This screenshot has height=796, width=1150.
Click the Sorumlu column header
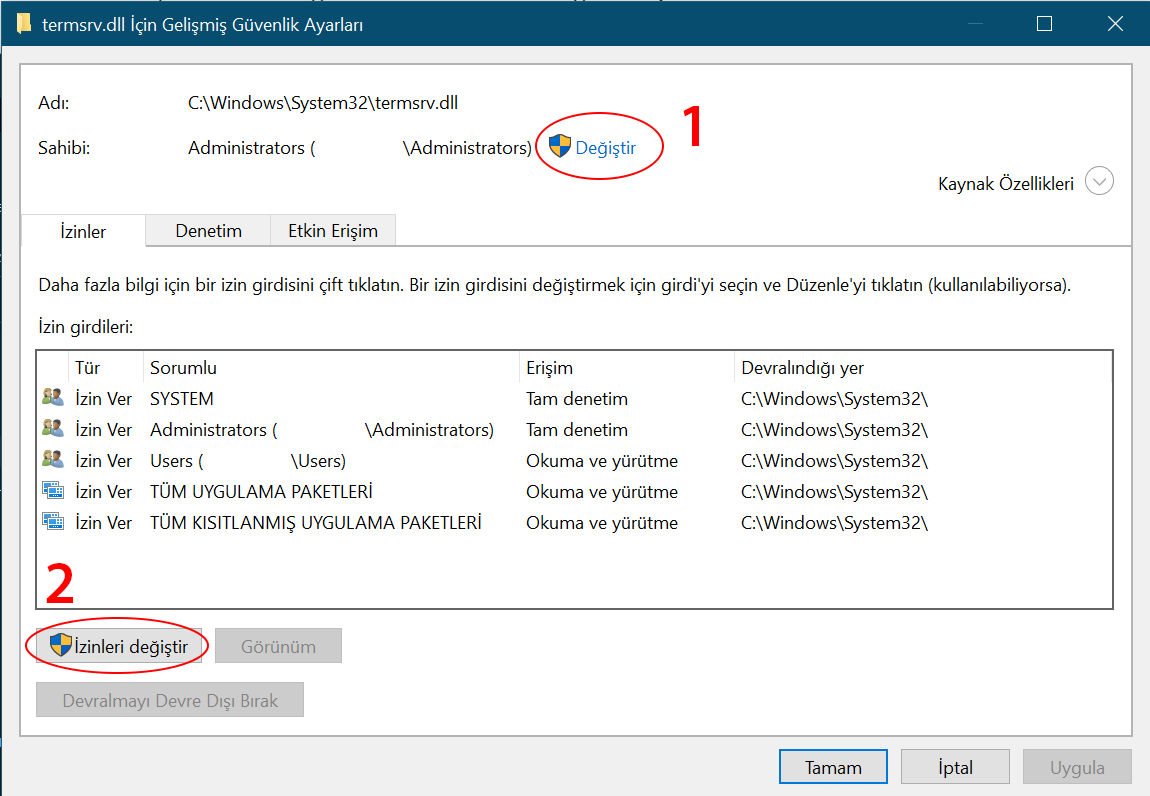185,367
